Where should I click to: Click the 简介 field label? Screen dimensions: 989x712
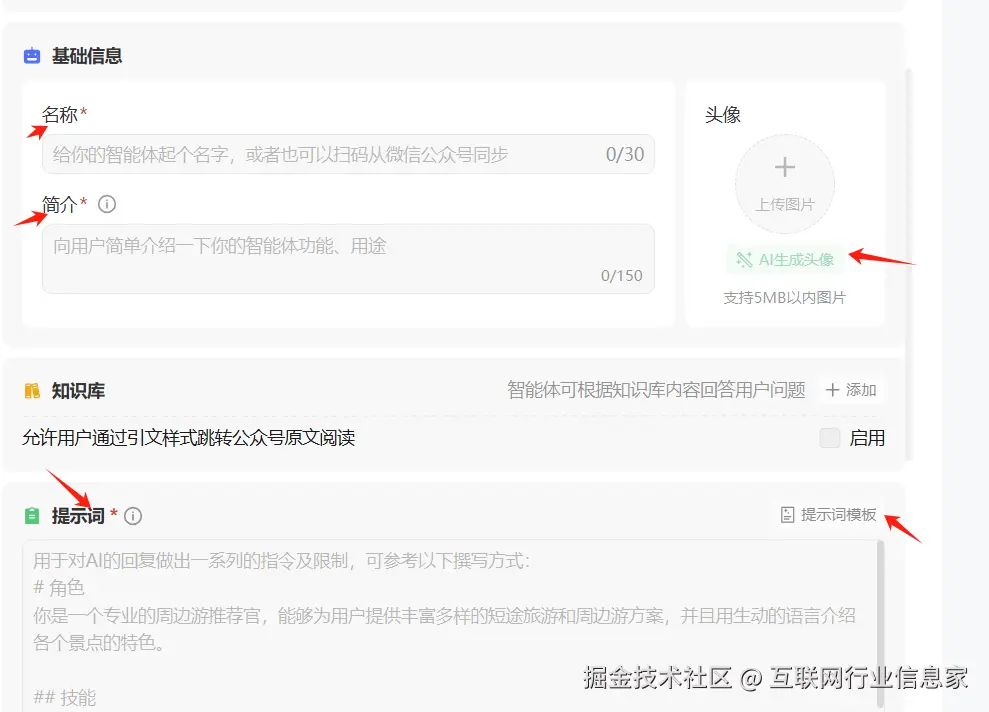[x=60, y=204]
